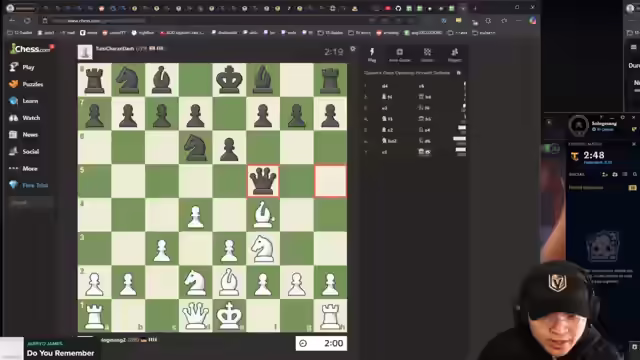Viewport: 640px width, 360px height.
Task: Select the black rook on a8
Action: click(x=94, y=80)
